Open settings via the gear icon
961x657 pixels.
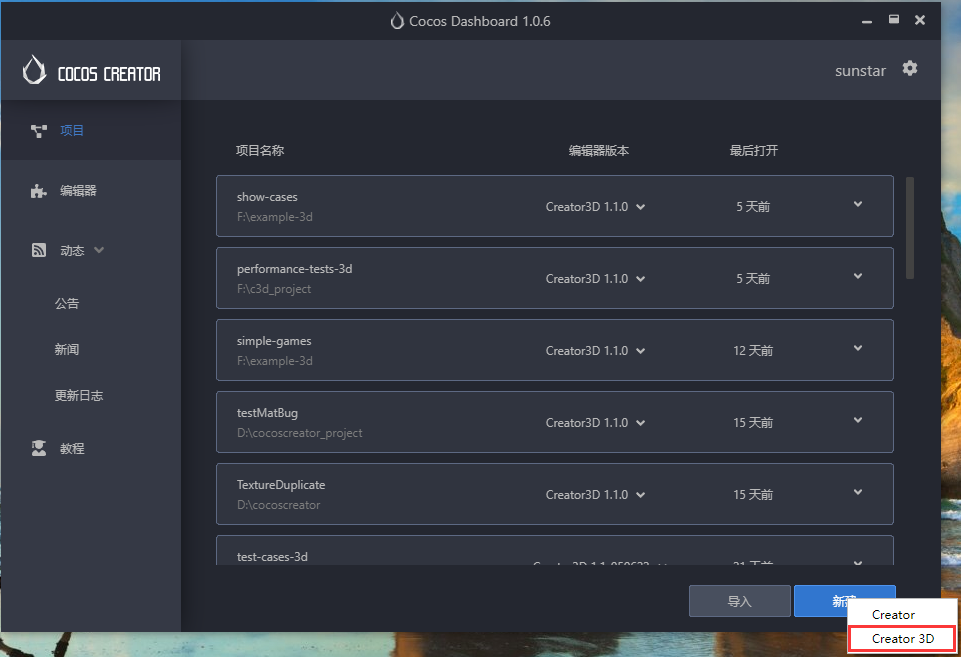click(910, 68)
